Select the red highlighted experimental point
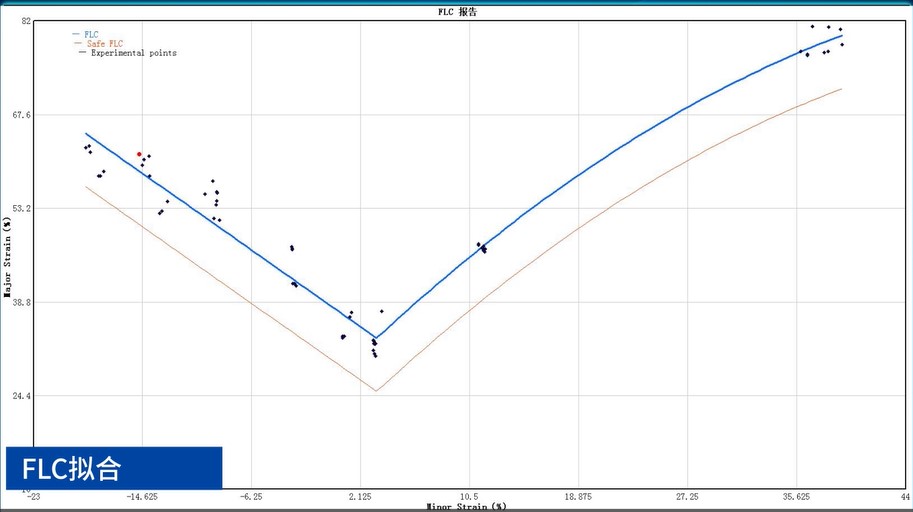 [x=139, y=154]
